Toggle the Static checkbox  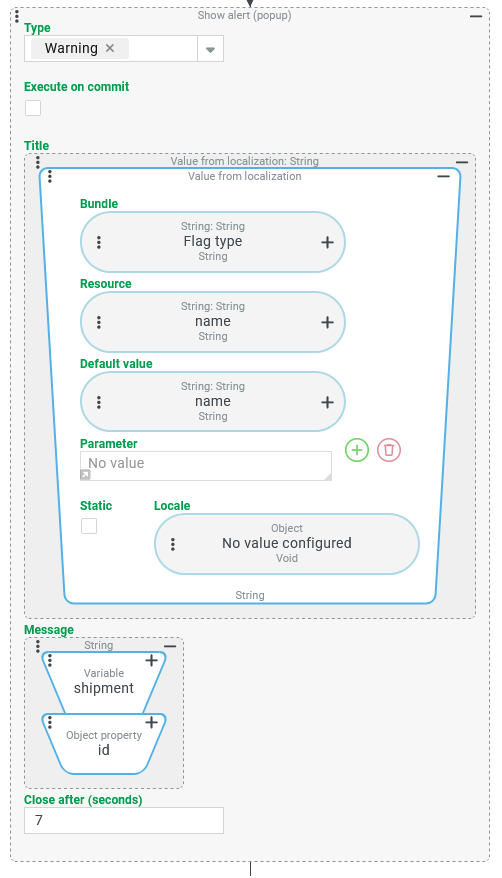point(89,526)
